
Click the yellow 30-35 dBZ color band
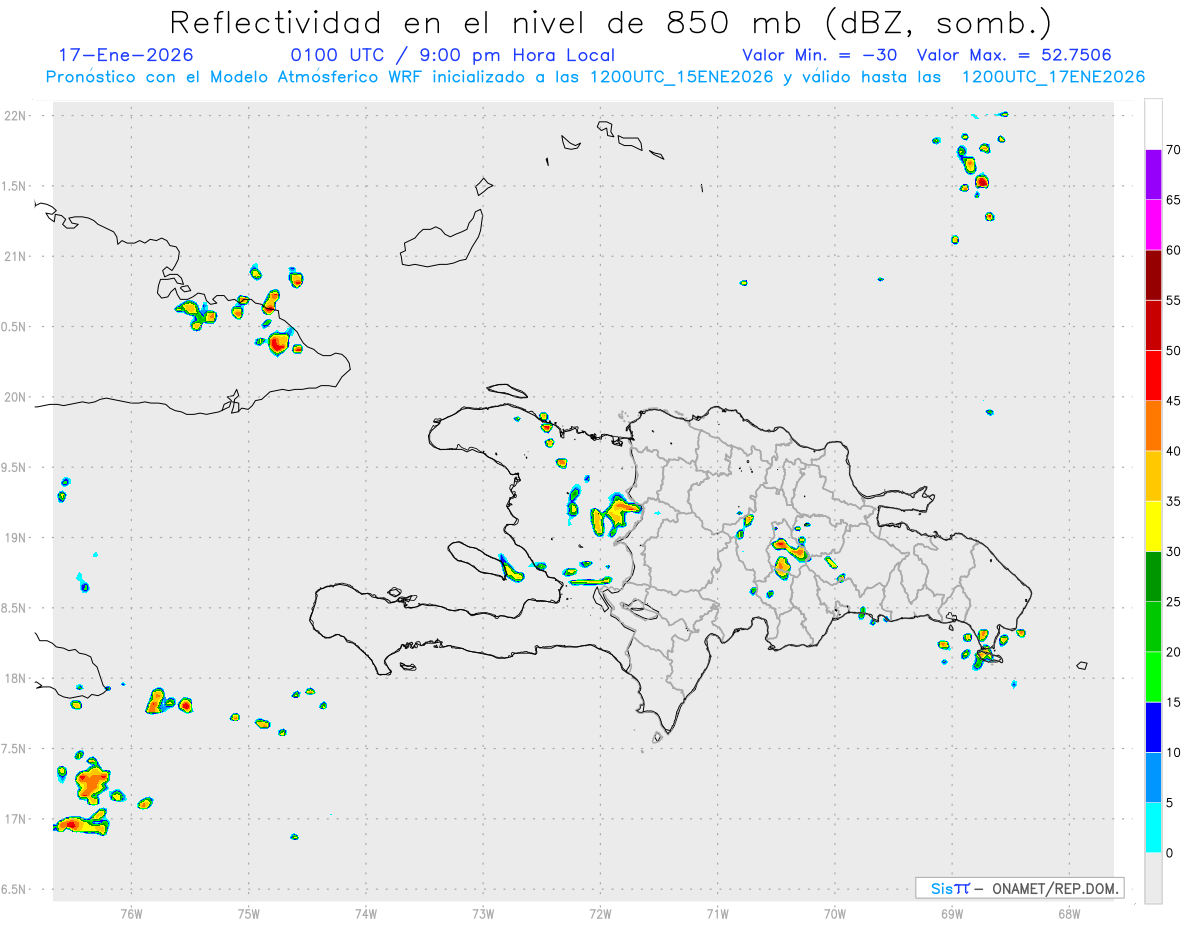pyautogui.click(x=1153, y=526)
